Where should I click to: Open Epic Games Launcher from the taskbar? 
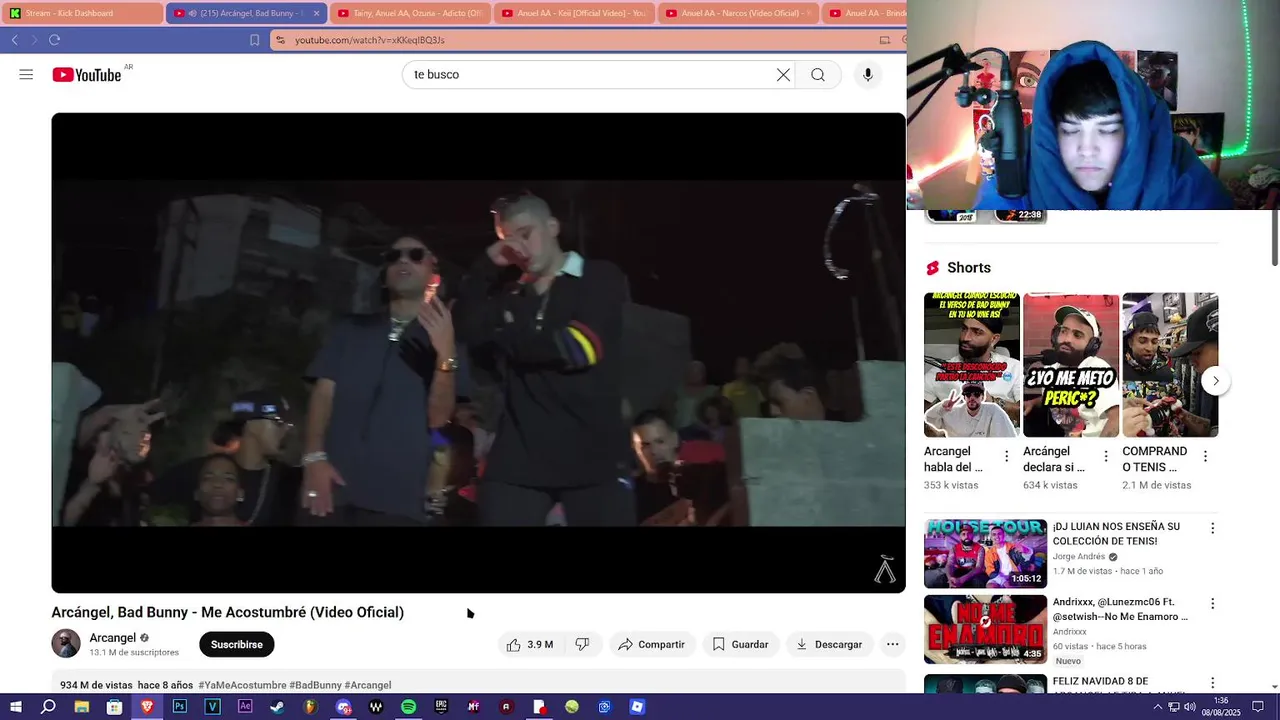[x=441, y=707]
